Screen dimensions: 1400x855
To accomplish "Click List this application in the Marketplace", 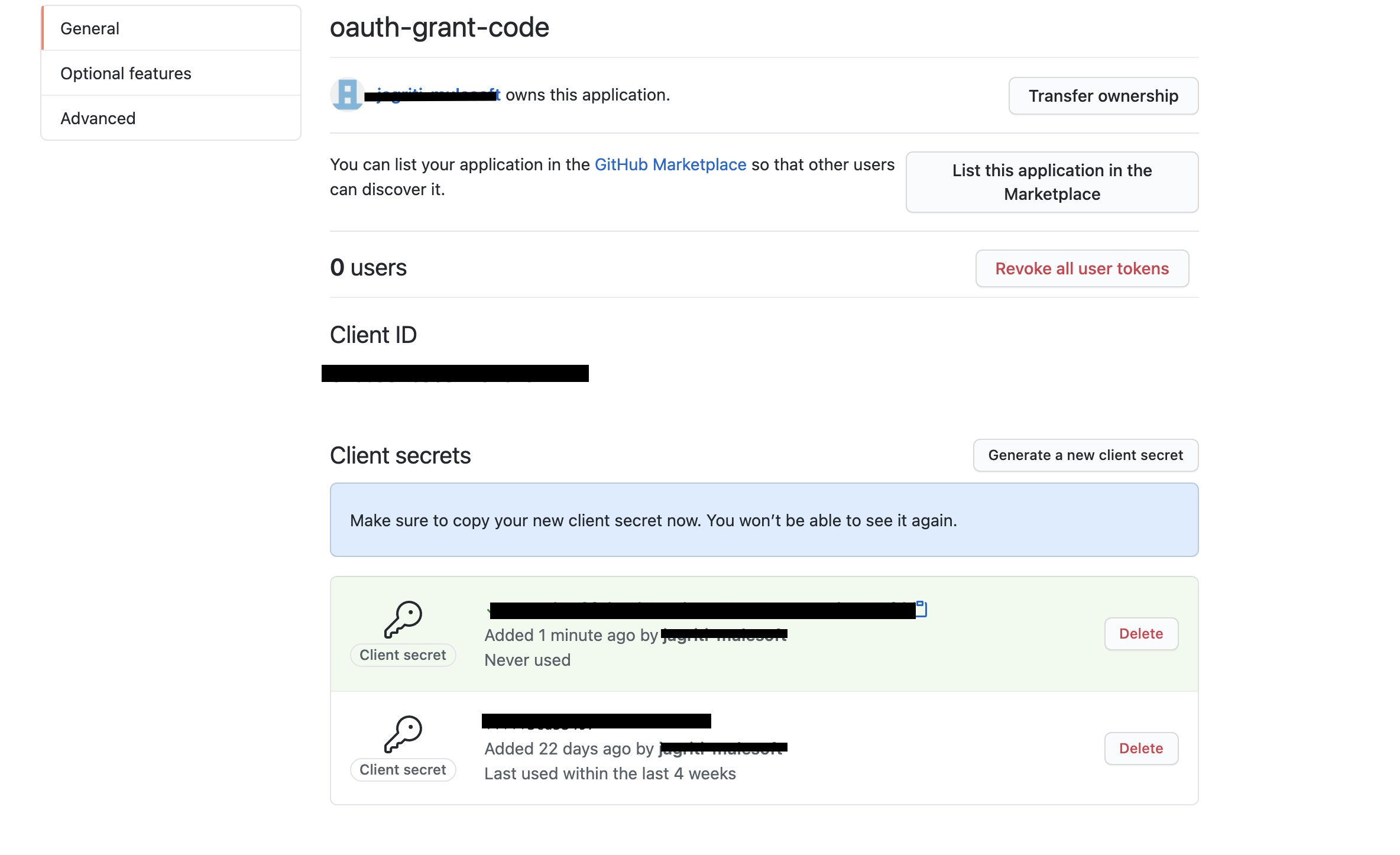I will tap(1051, 182).
